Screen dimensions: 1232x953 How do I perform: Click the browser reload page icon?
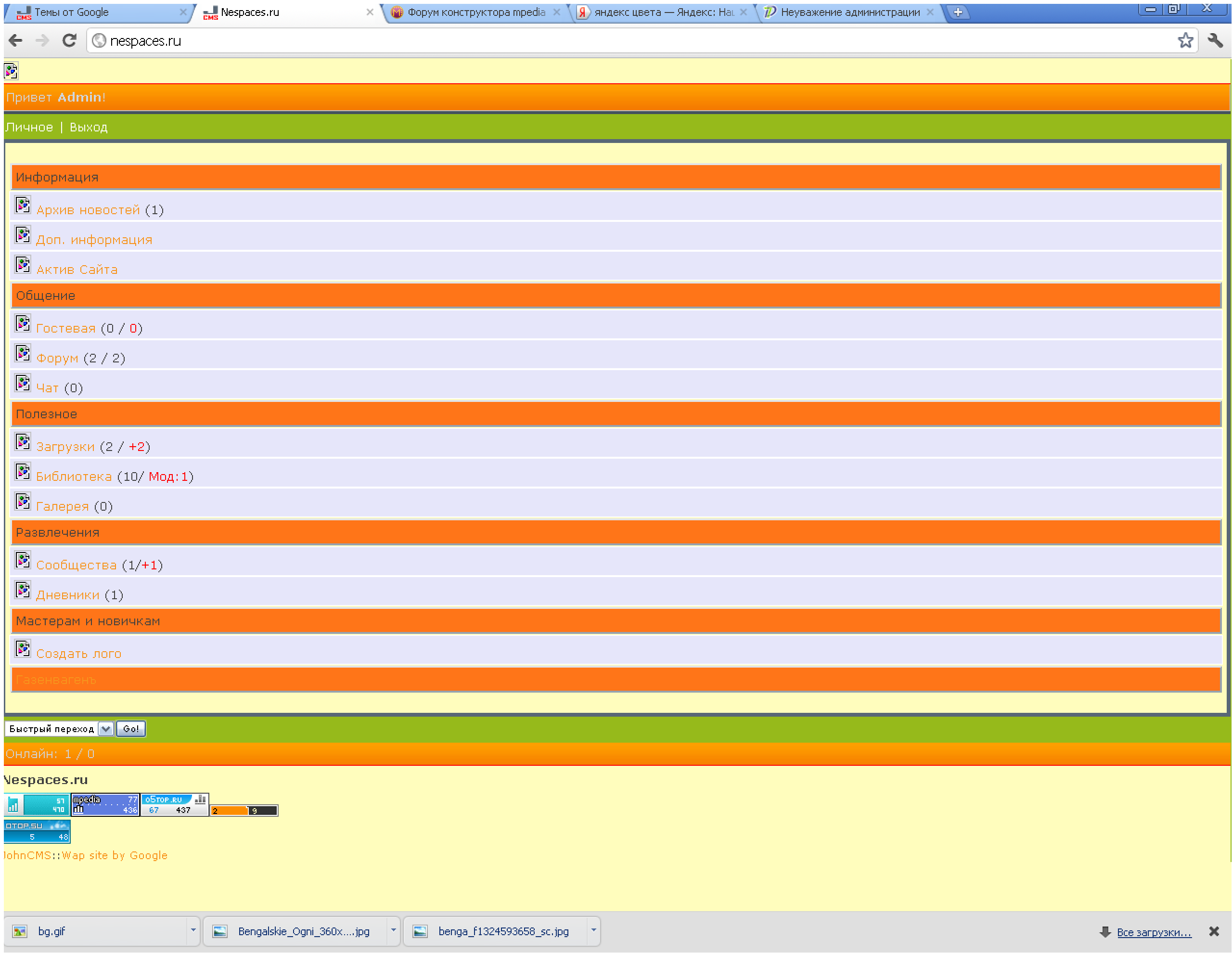69,40
